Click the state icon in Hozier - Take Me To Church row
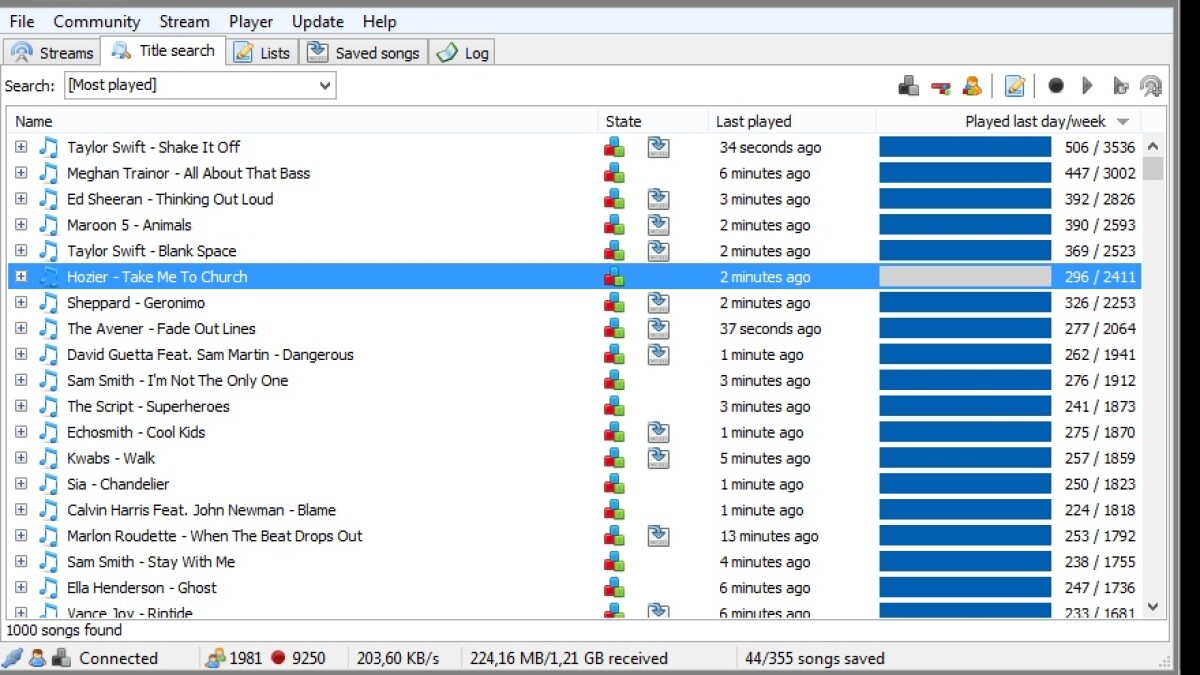 pos(614,277)
